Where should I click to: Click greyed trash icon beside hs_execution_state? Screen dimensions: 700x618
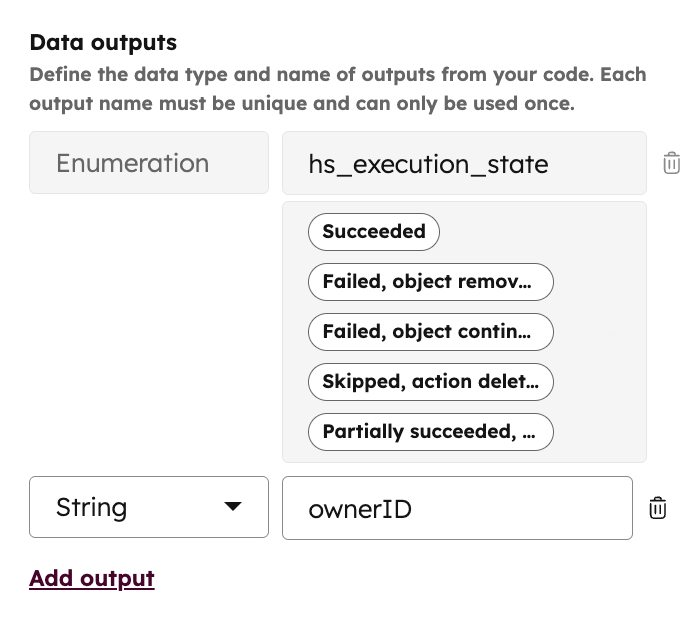click(x=671, y=163)
